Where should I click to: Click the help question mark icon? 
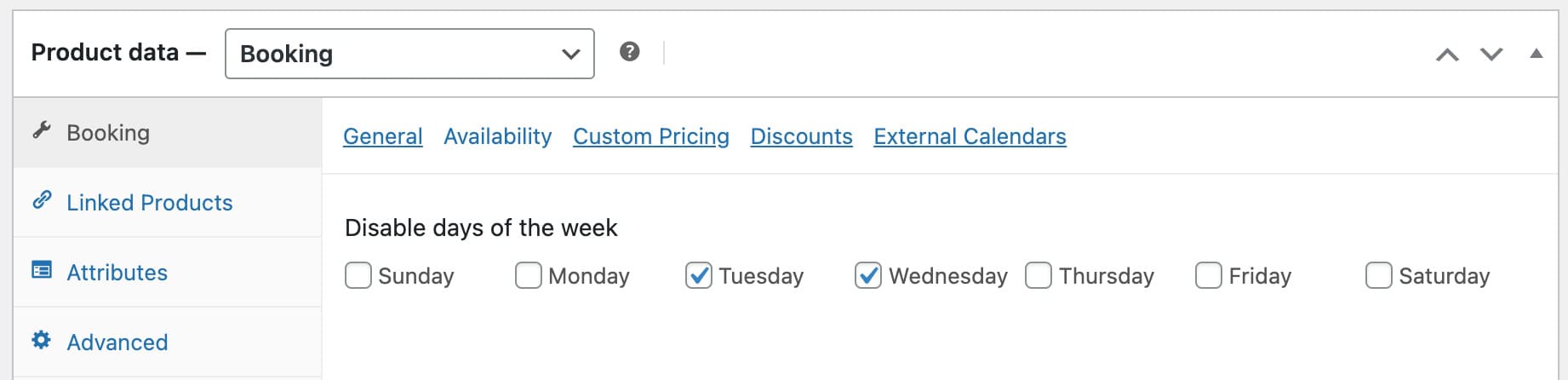point(629,52)
